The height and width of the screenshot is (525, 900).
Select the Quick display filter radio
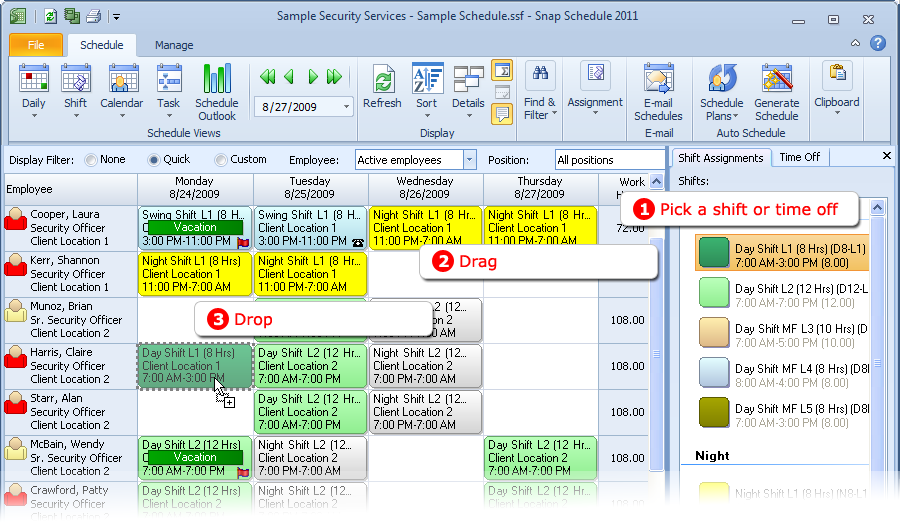pos(153,160)
